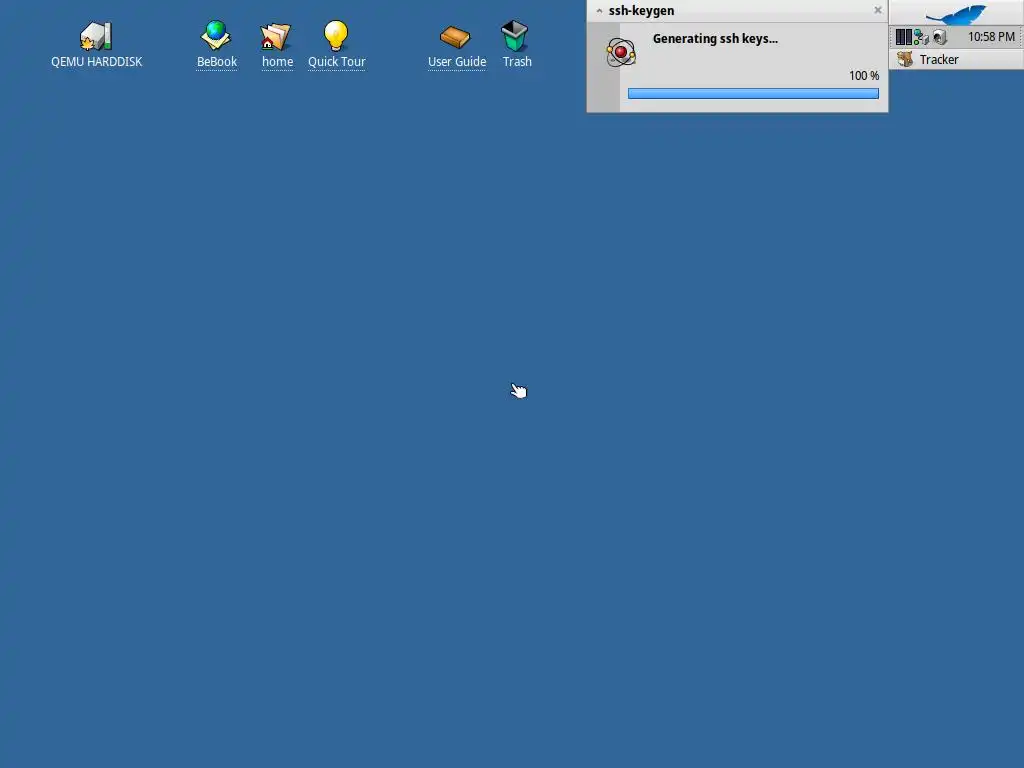
Task: Open the QEMU HARDDISK volume icon
Action: (96, 36)
